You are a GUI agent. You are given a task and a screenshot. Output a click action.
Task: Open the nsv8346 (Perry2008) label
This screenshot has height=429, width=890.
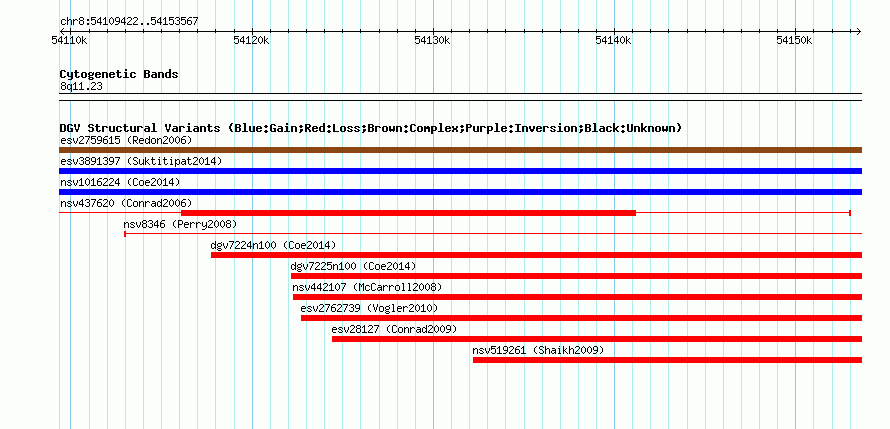coord(180,224)
